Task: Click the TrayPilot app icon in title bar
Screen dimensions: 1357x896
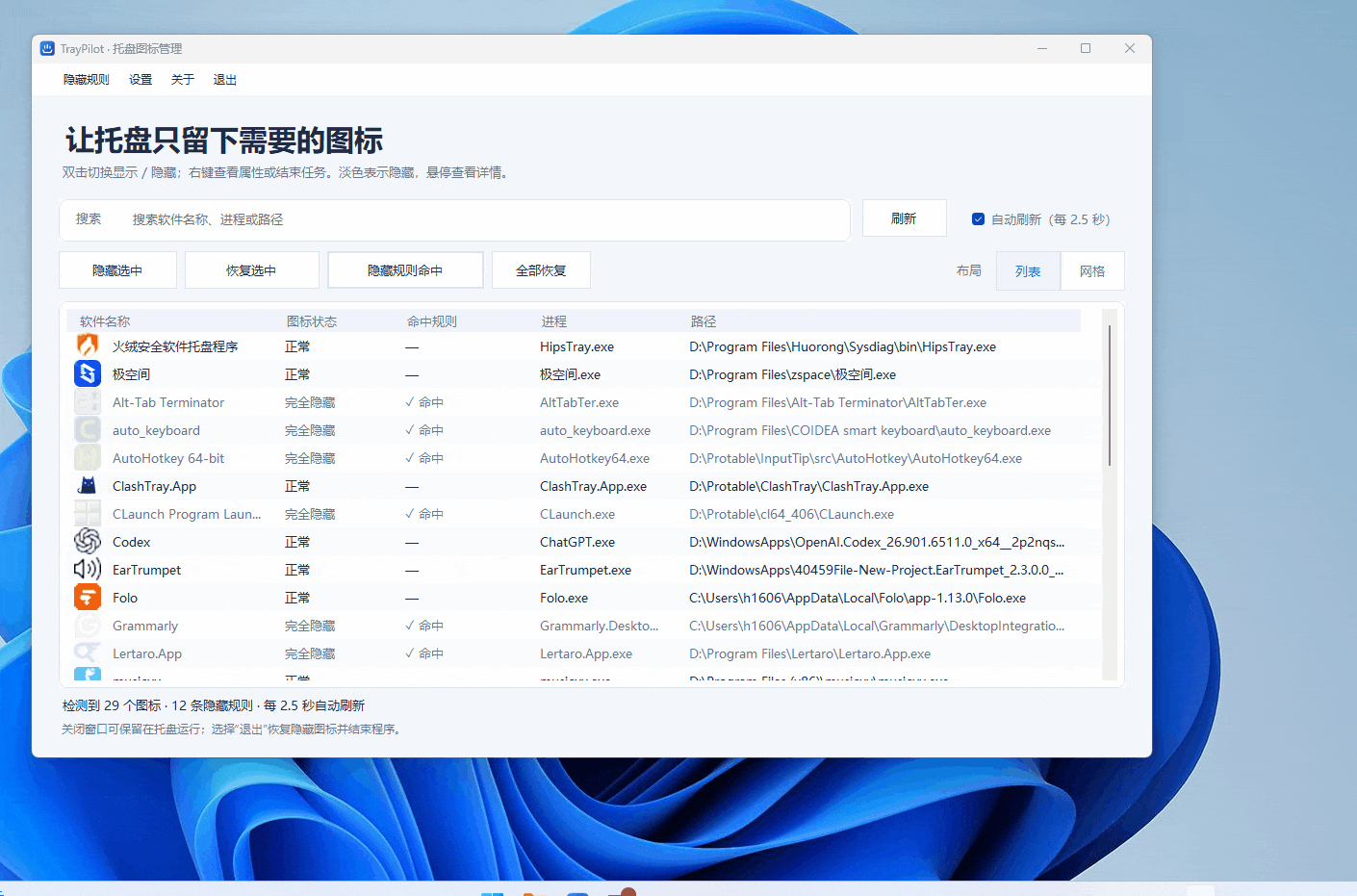Action: point(47,48)
